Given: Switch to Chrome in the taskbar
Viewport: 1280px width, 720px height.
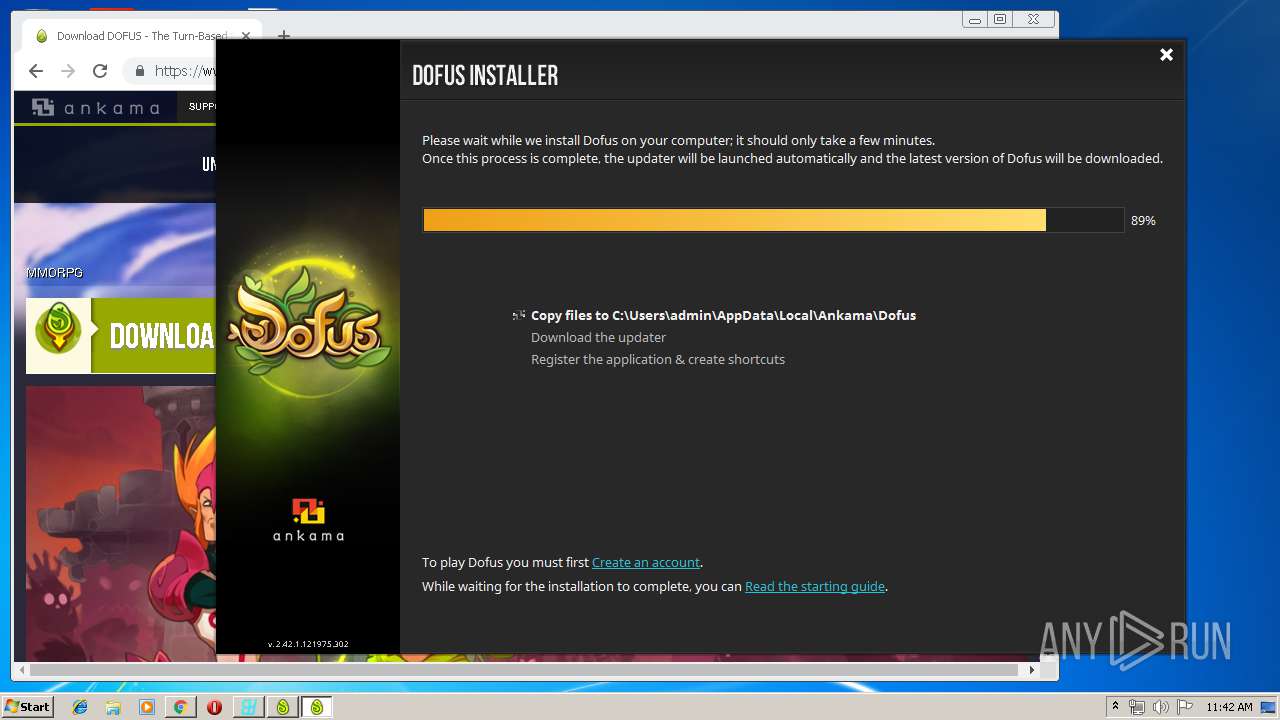Looking at the screenshot, I should (181, 707).
